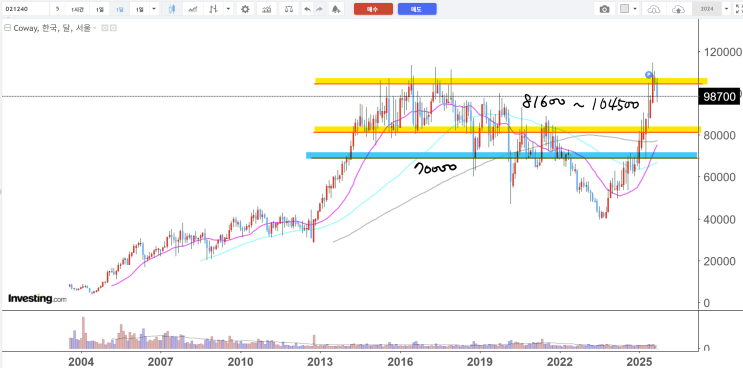Switch to the 5 minute interval

click(57, 9)
